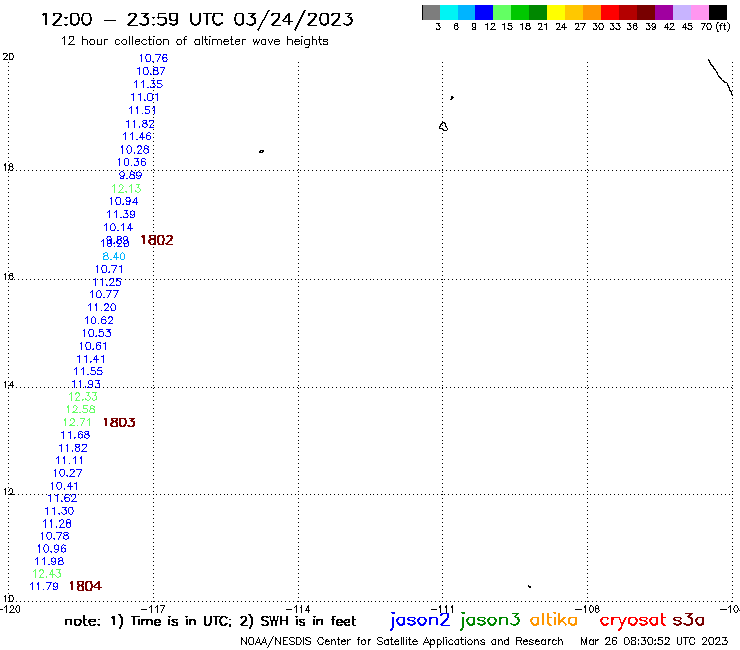Click the 9.89 wave height value
Screen dimensions: 740x650
[130, 175]
